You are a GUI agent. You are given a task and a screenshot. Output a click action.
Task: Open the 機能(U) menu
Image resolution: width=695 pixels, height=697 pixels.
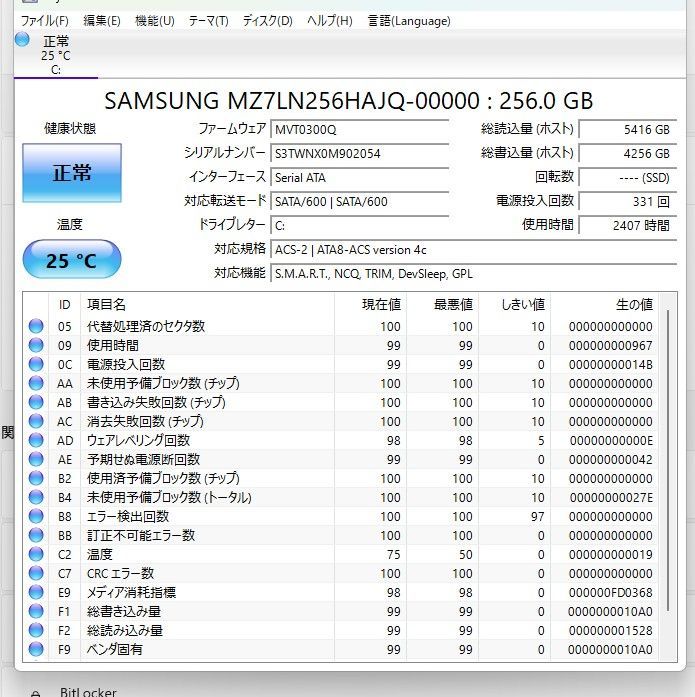coord(154,21)
